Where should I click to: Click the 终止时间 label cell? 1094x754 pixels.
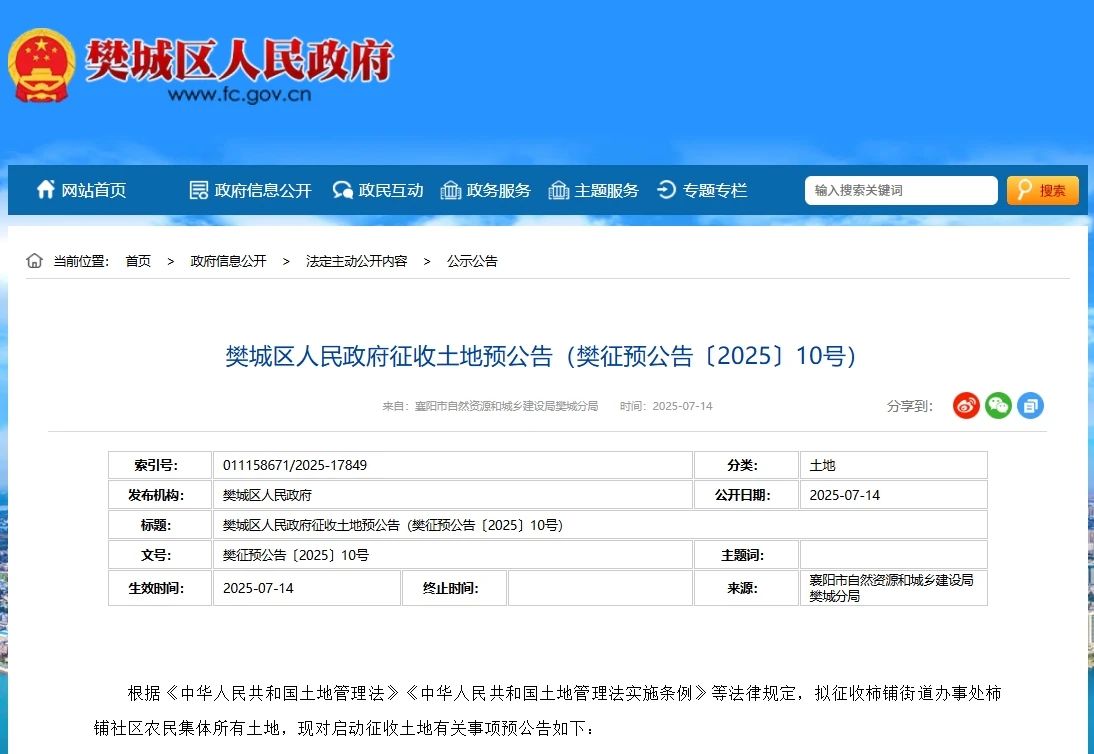point(454,588)
